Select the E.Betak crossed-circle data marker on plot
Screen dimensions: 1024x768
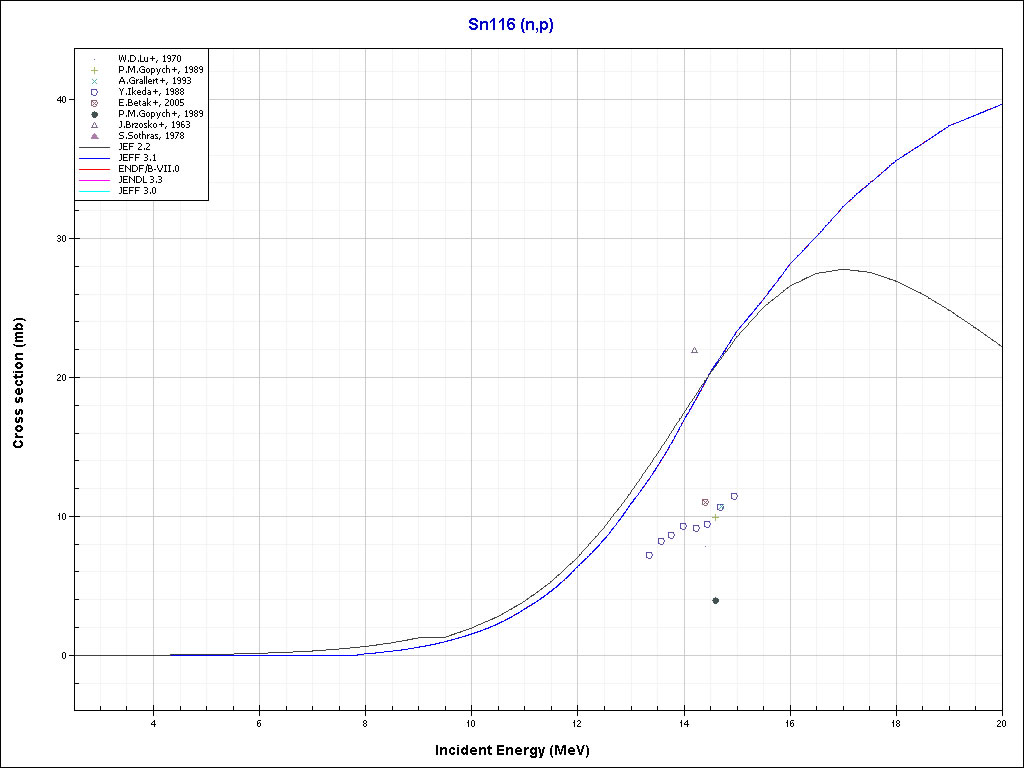click(x=705, y=502)
